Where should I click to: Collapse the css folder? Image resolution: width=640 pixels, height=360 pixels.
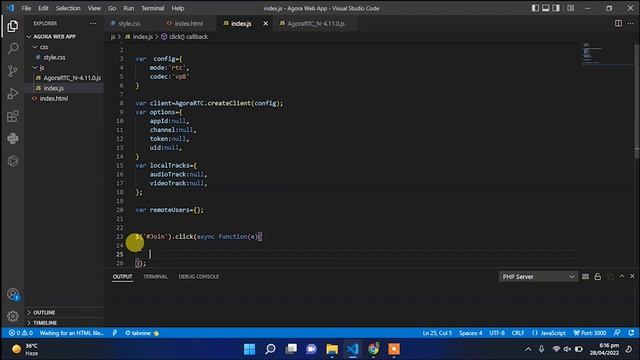click(x=64, y=47)
